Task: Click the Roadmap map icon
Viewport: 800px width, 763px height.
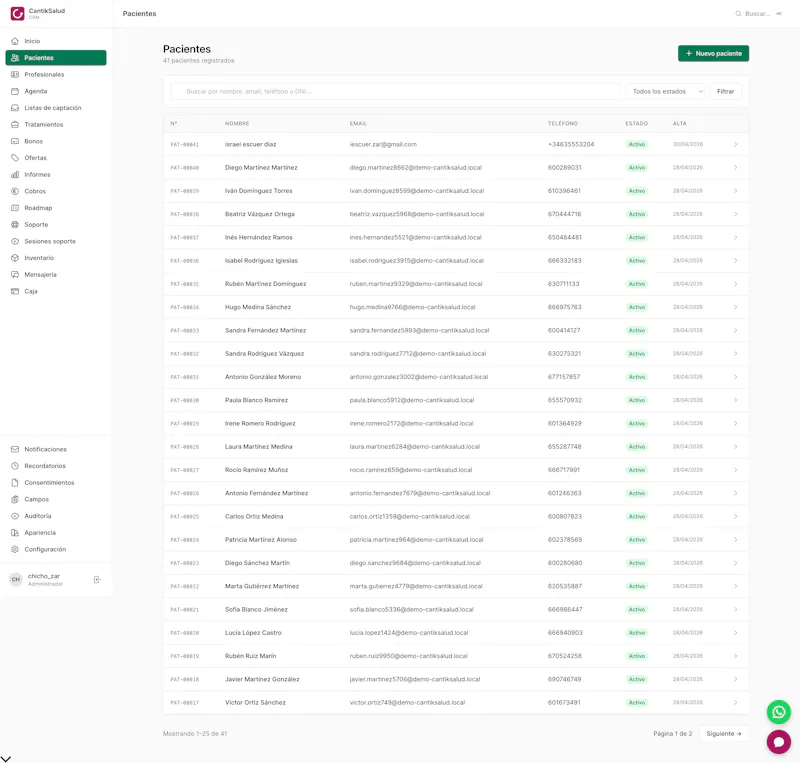Action: 15,208
